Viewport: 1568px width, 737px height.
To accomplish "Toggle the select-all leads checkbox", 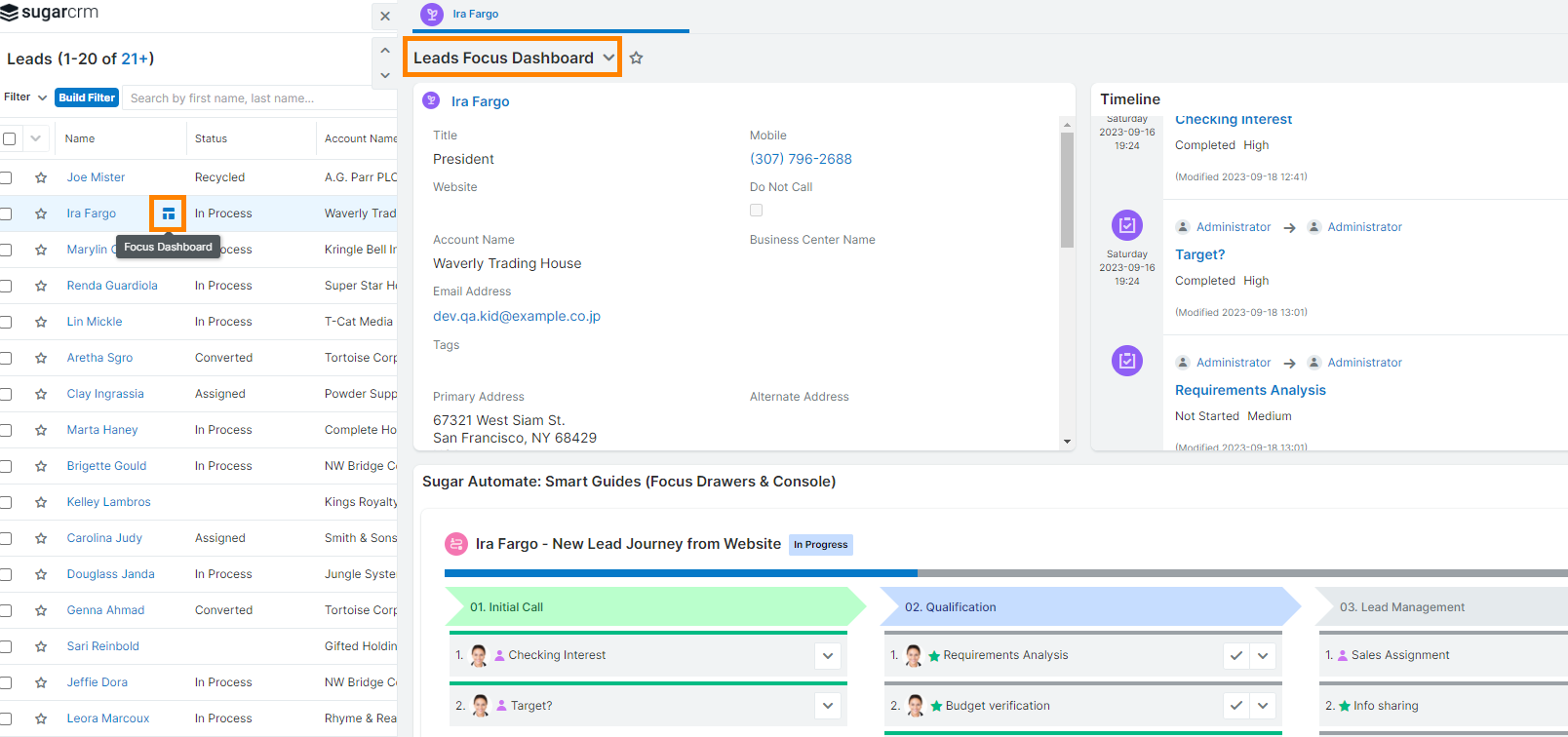I will (9, 138).
